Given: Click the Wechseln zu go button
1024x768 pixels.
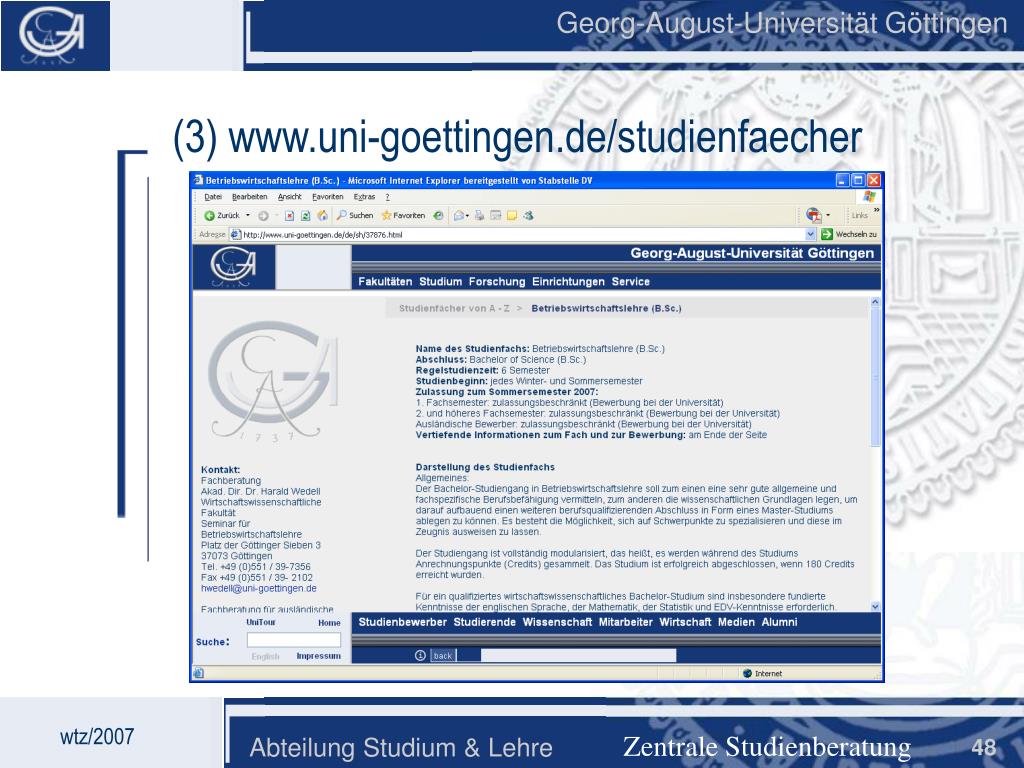Looking at the screenshot, I should pyautogui.click(x=849, y=234).
